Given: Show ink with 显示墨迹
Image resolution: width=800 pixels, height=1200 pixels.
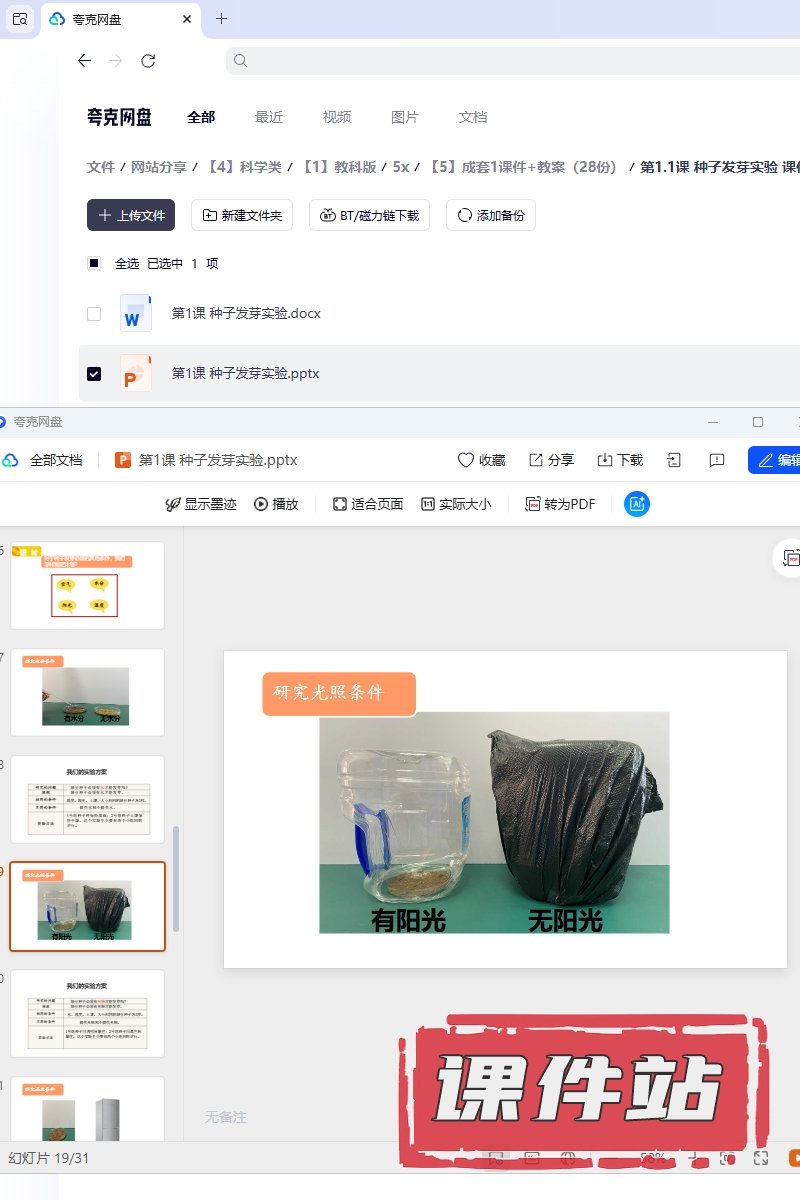Looking at the screenshot, I should pyautogui.click(x=201, y=504).
